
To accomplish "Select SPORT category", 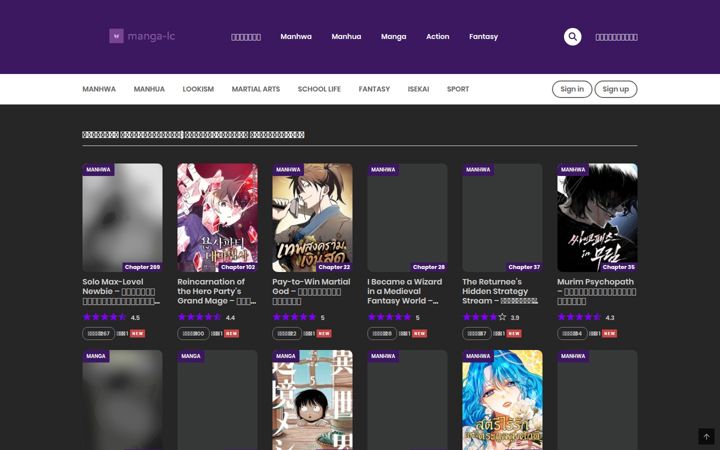I will (458, 89).
